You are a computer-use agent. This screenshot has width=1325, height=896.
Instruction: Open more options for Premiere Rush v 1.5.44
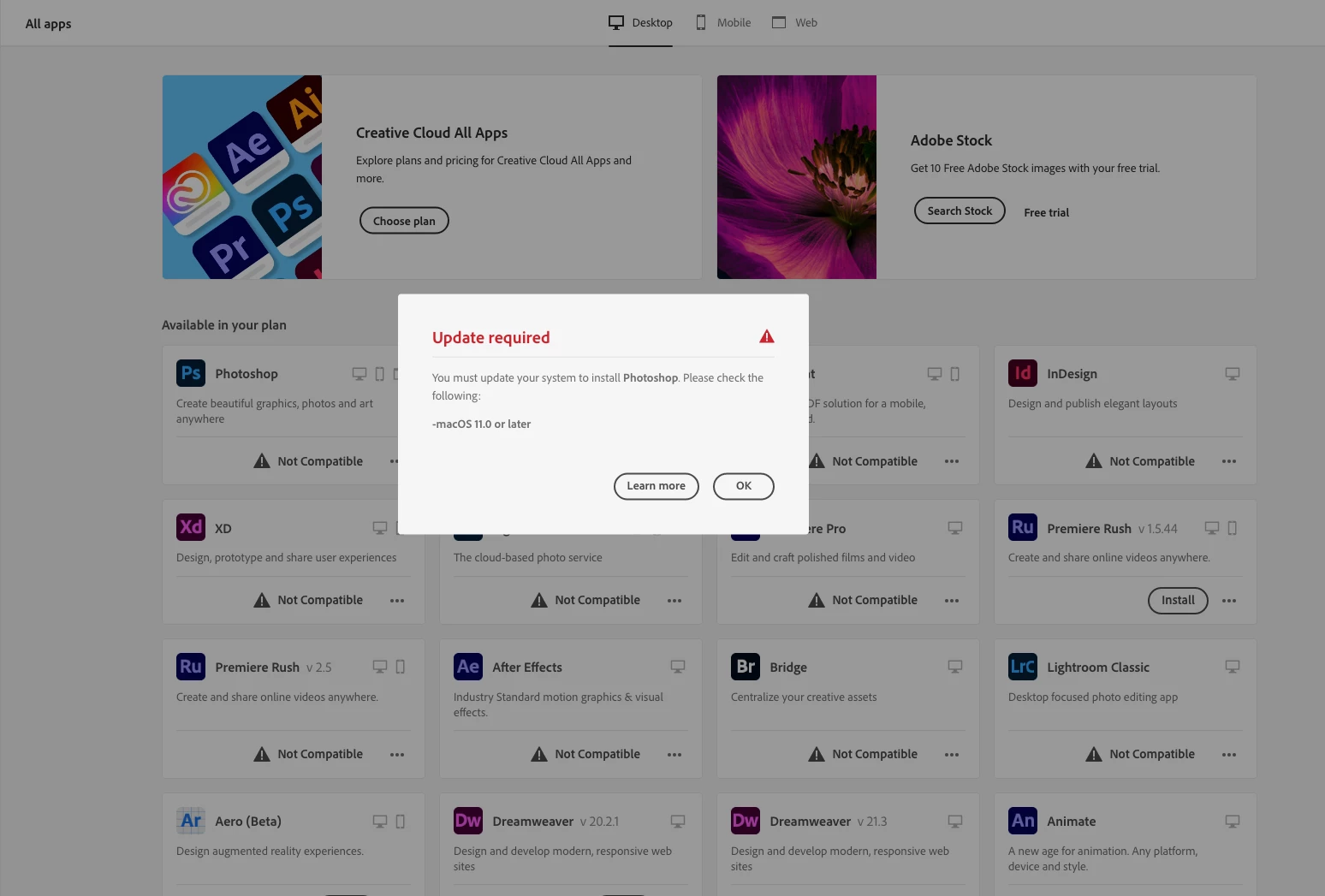point(1229,601)
